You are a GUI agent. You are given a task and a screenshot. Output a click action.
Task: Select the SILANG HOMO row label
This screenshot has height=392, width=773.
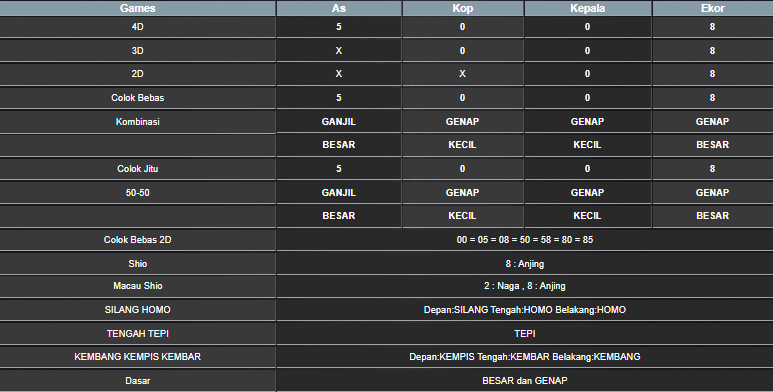[138, 310]
